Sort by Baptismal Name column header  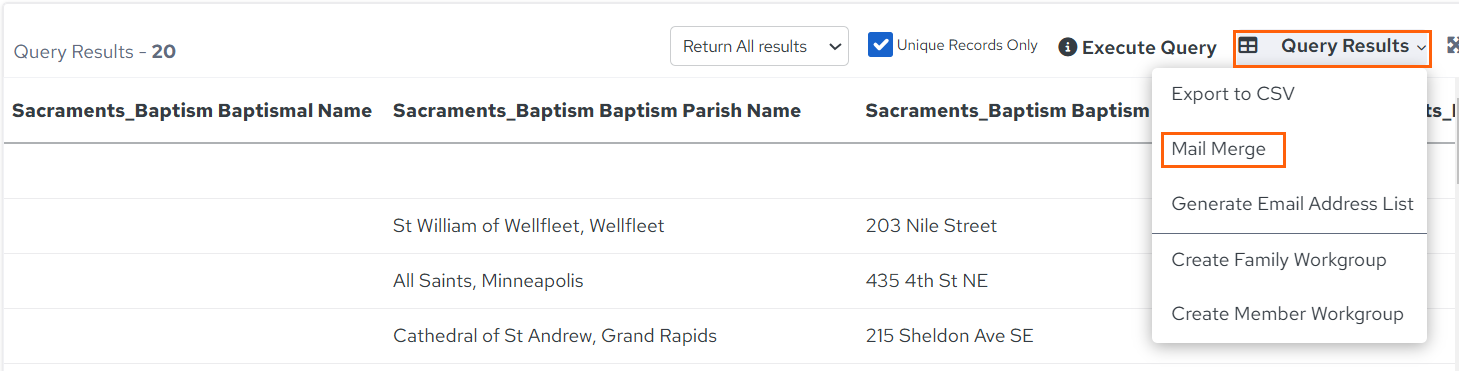pyautogui.click(x=192, y=111)
